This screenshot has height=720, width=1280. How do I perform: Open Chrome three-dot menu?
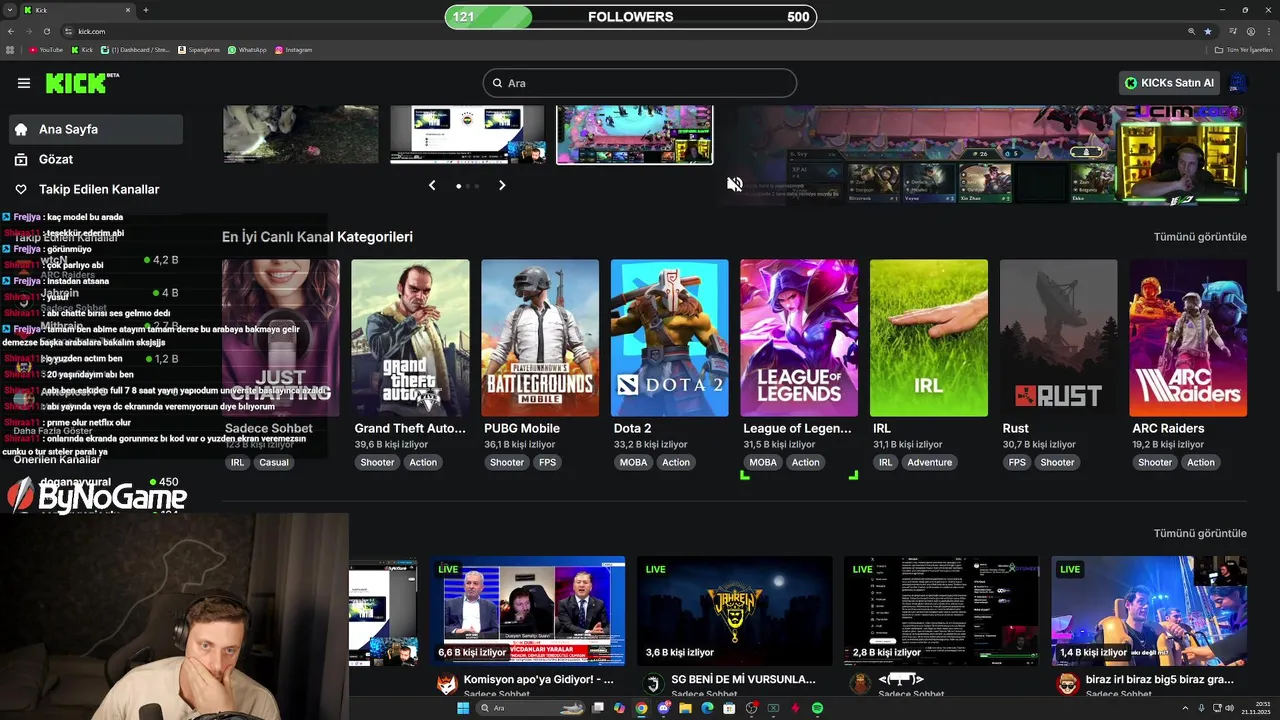click(1268, 31)
